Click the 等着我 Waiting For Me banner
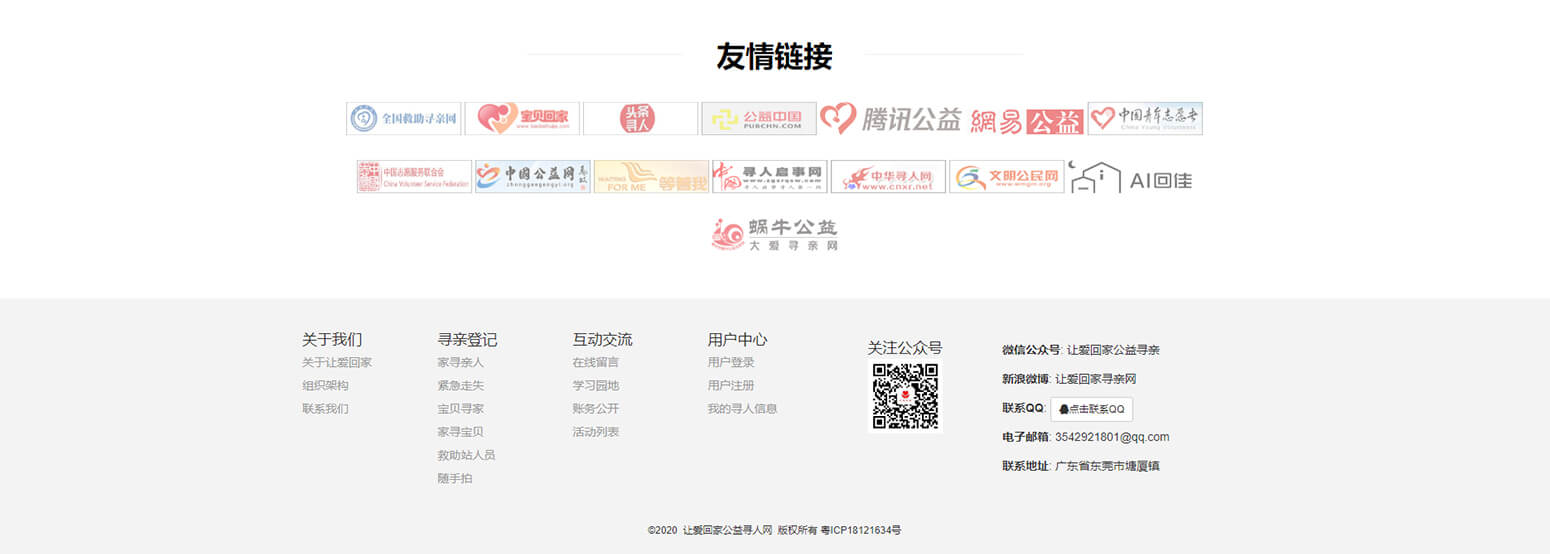The width and height of the screenshot is (1550, 554). coord(651,177)
